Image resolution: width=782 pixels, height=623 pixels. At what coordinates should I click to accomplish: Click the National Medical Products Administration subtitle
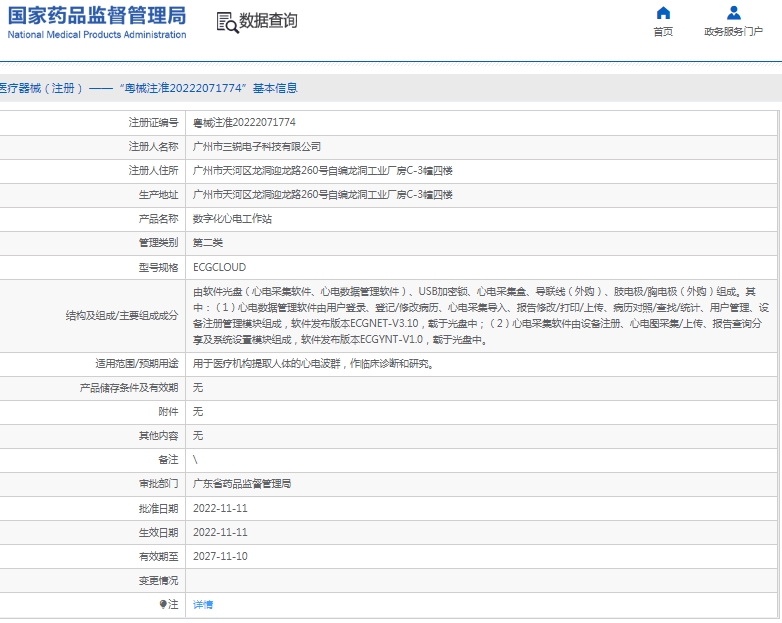[97, 34]
